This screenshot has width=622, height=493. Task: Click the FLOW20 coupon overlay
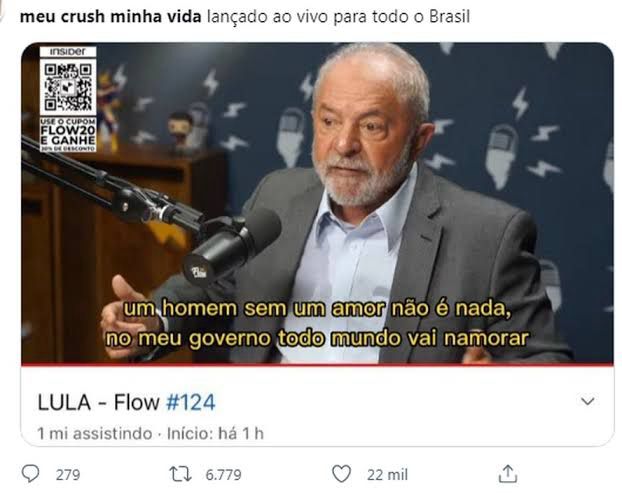point(68,134)
